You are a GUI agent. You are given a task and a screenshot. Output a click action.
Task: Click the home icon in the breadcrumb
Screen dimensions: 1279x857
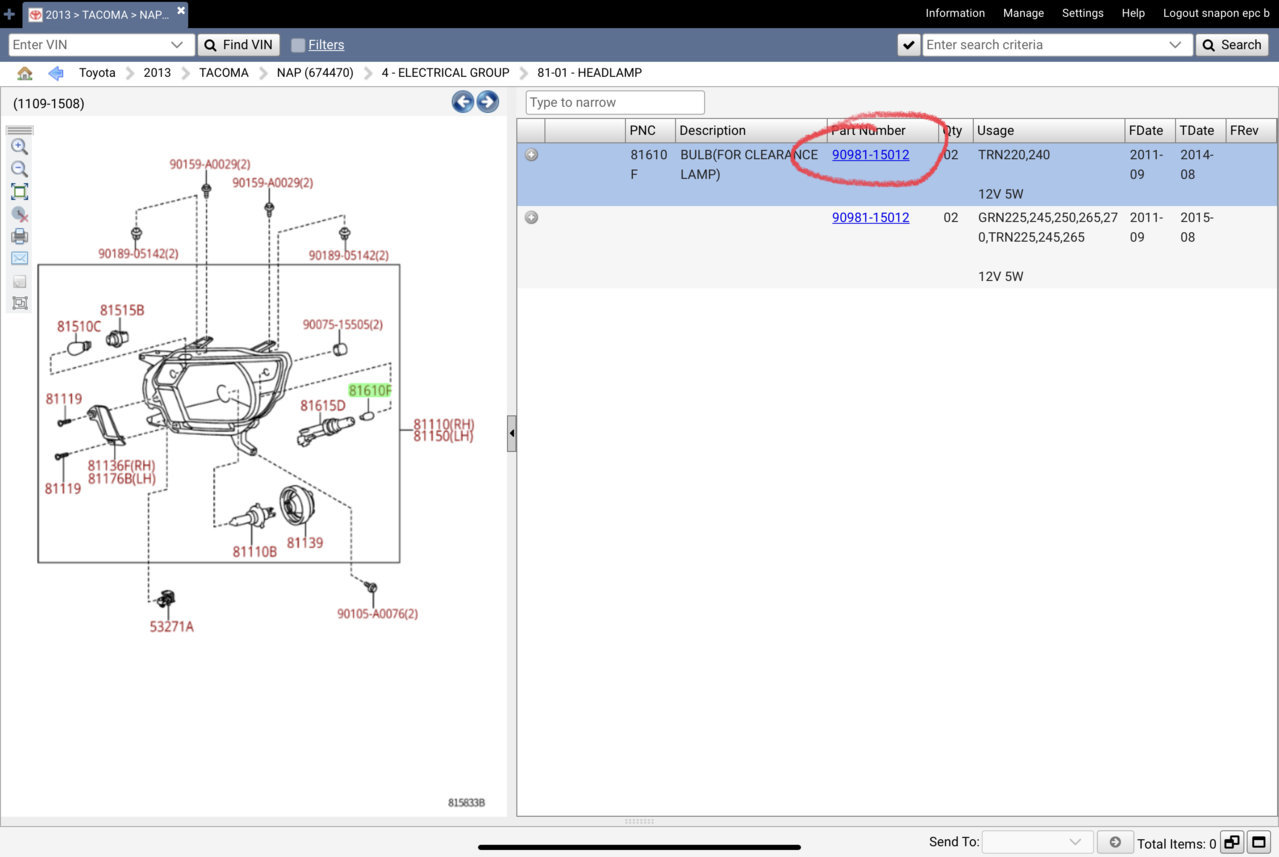click(x=25, y=73)
